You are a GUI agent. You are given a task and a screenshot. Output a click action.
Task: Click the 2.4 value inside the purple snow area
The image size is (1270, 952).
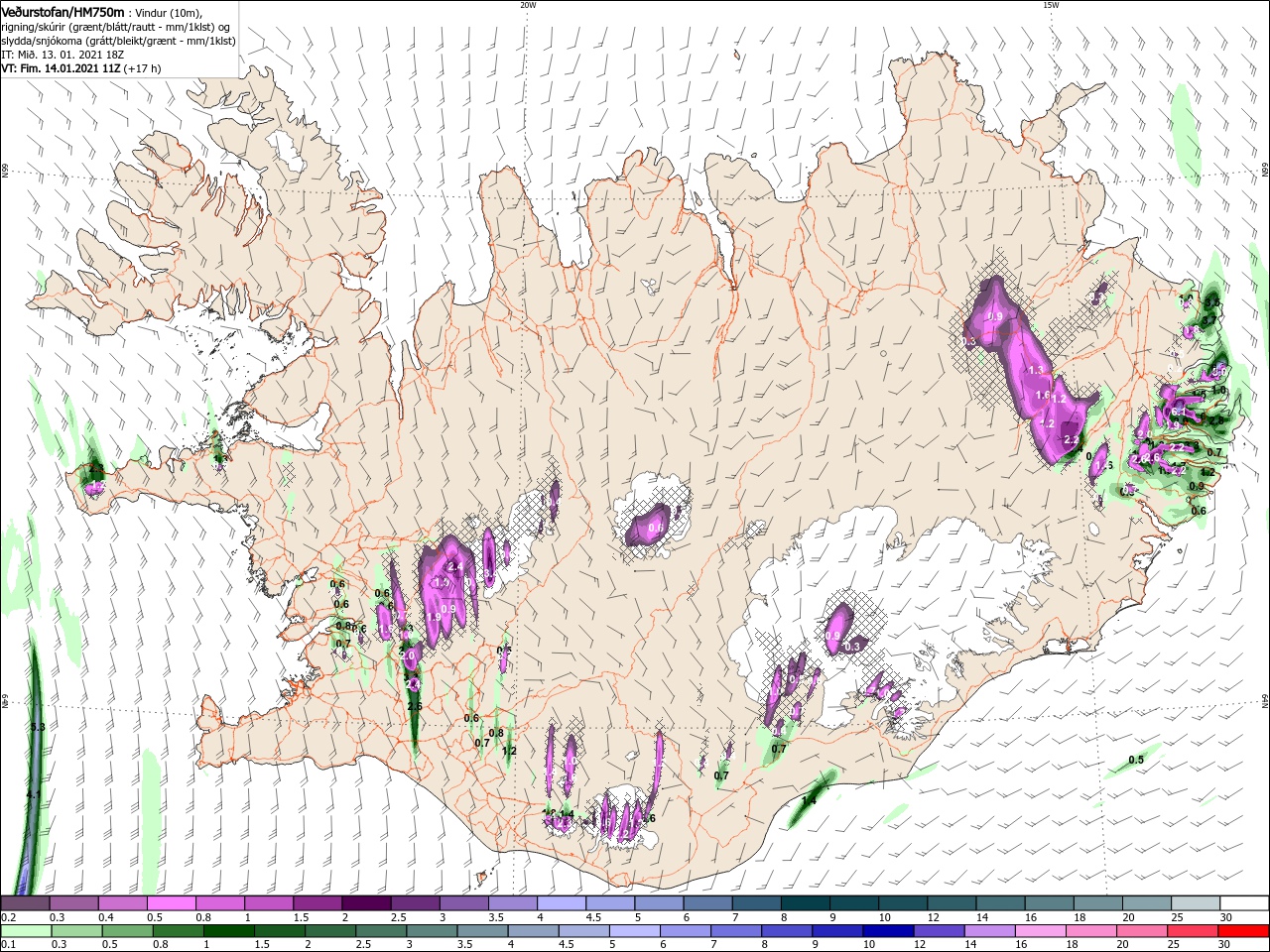coord(456,566)
